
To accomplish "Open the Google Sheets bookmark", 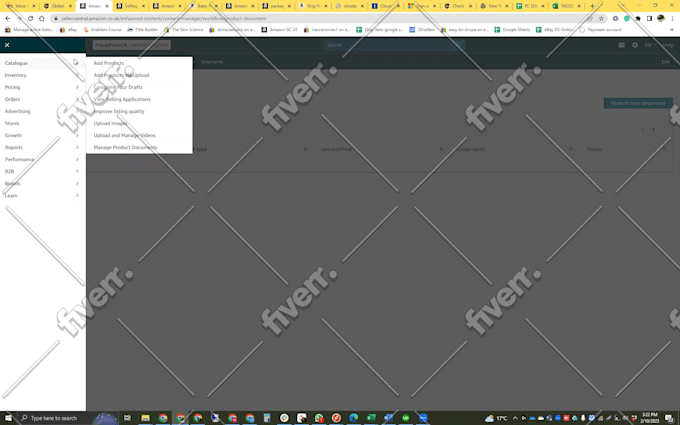I will [512, 30].
